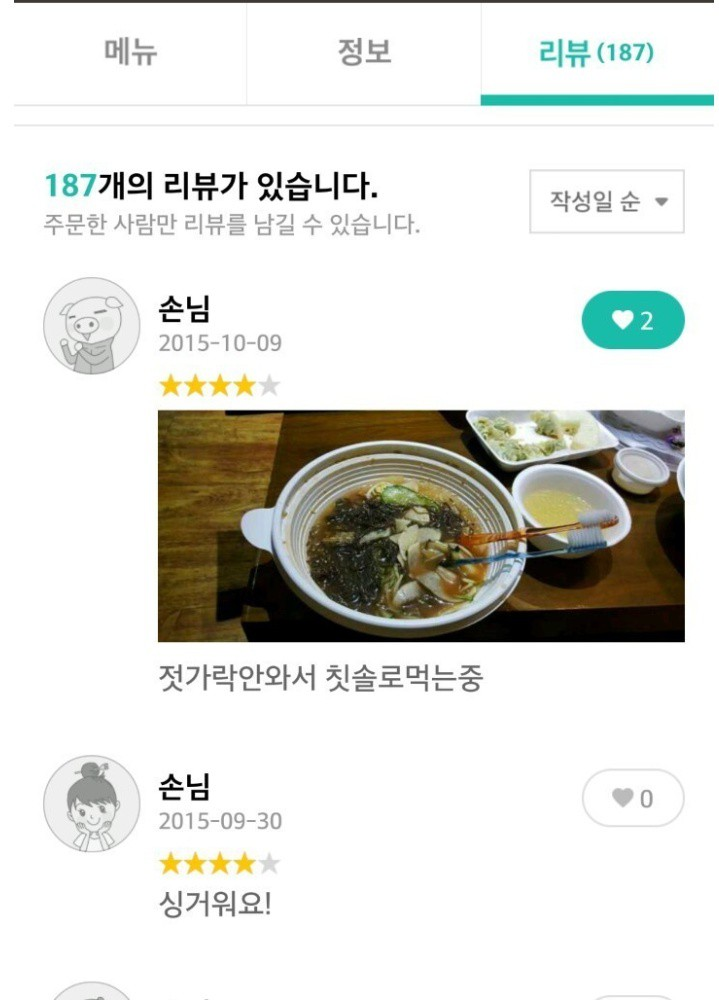Click the pig avatar of the first reviewer
The width and height of the screenshot is (719, 1000).
point(91,326)
